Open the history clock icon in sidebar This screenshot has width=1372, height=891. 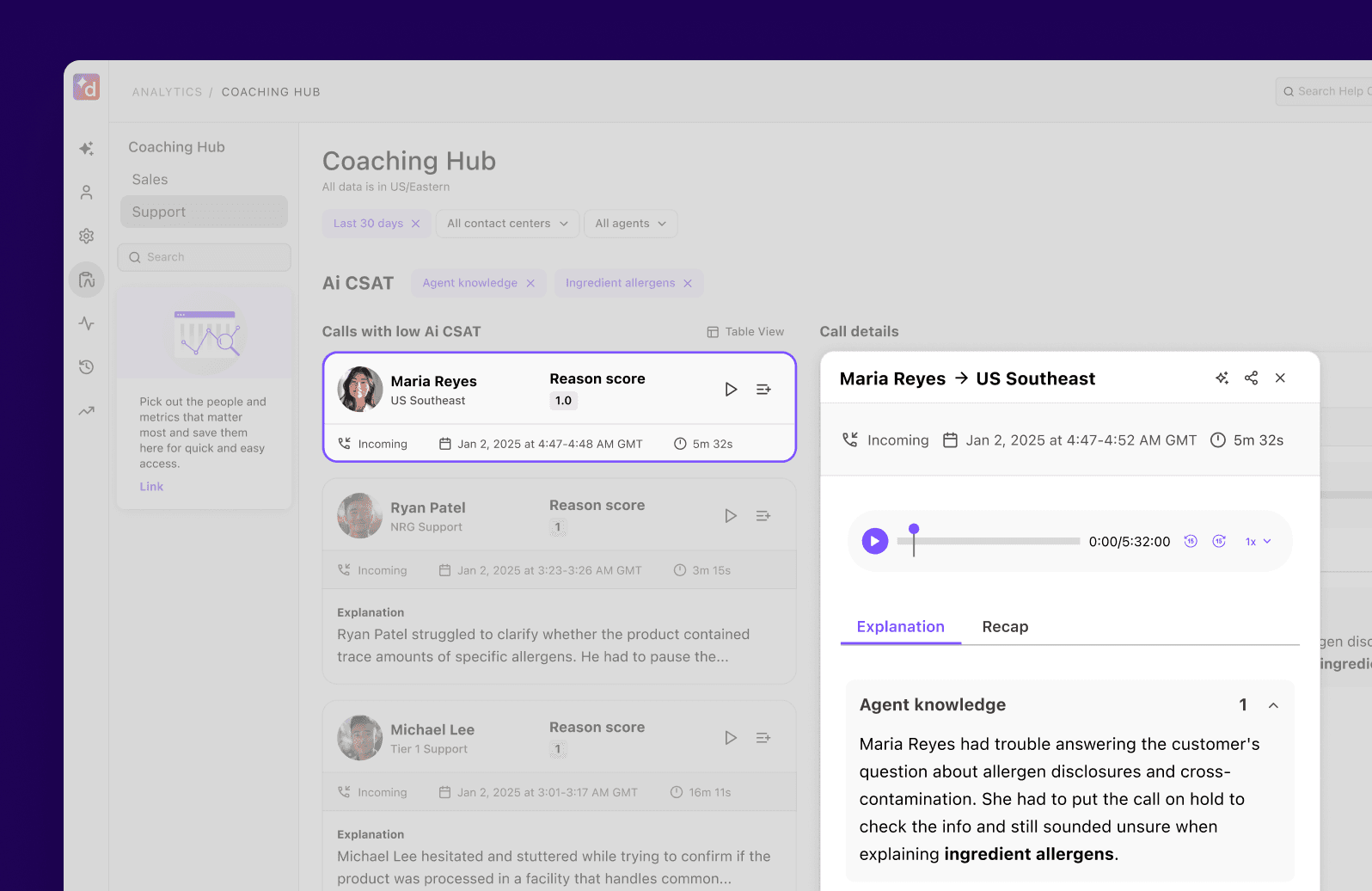[86, 367]
